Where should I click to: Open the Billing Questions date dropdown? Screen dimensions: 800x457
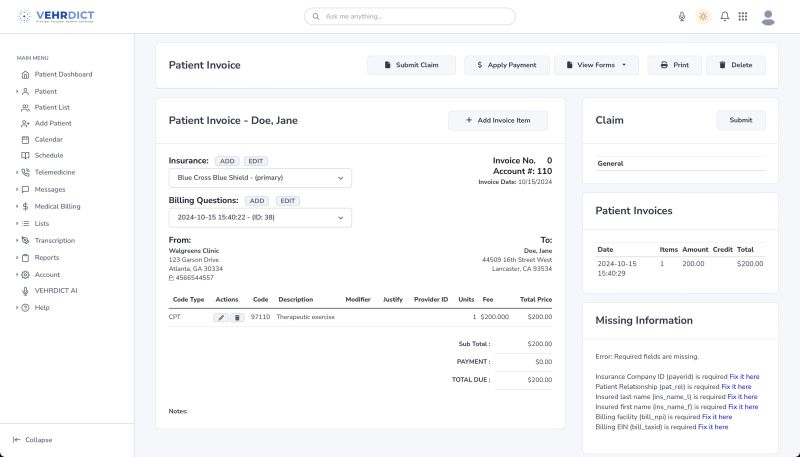click(x=260, y=217)
